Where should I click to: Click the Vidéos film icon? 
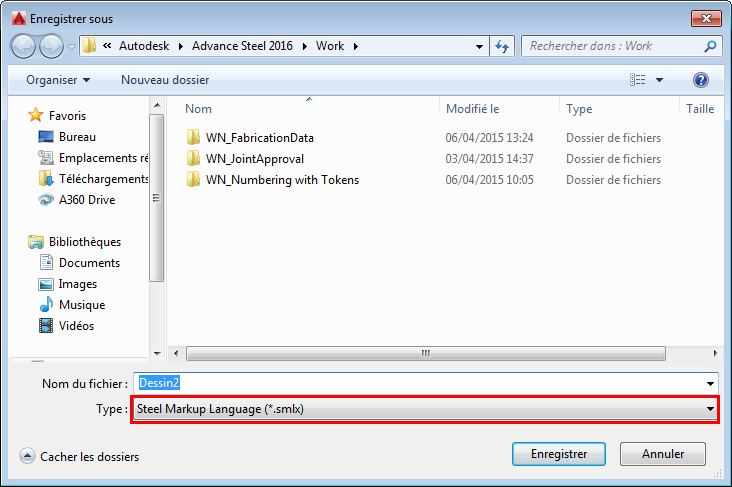tap(46, 325)
